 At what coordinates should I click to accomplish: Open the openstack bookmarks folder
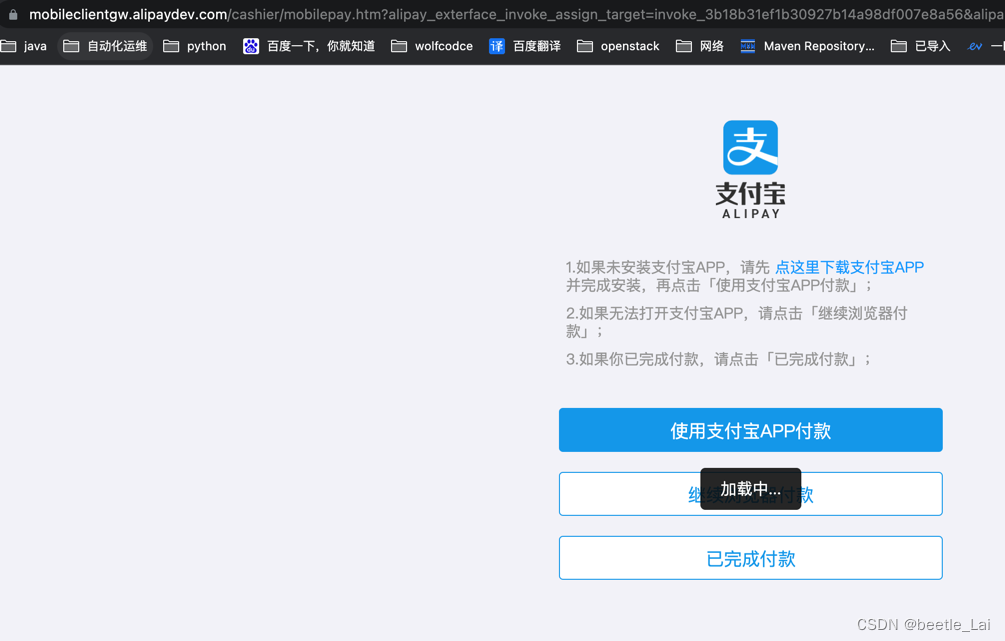tap(618, 46)
